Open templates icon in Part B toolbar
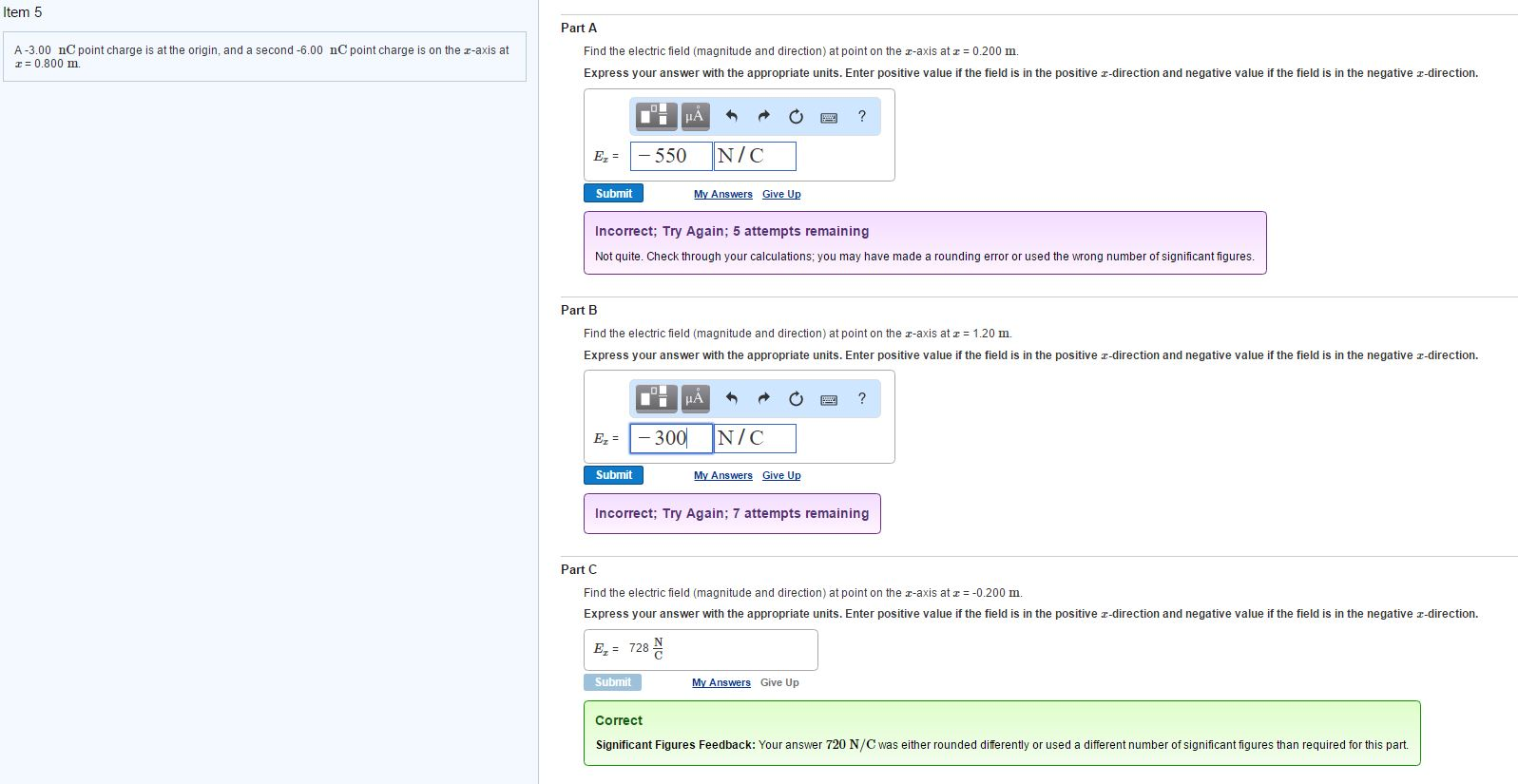 click(x=657, y=398)
